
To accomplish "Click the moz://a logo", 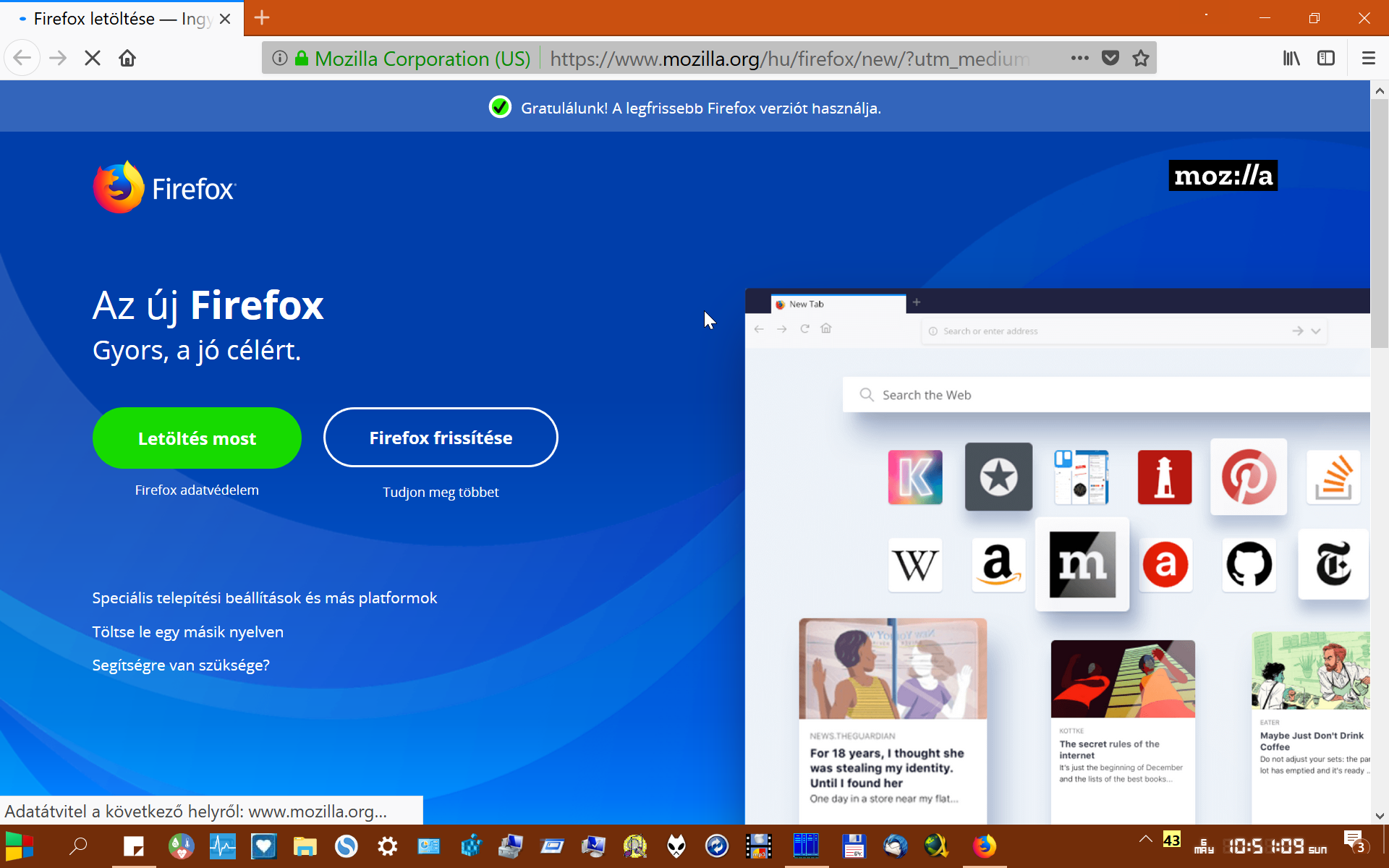I will pyautogui.click(x=1223, y=175).
